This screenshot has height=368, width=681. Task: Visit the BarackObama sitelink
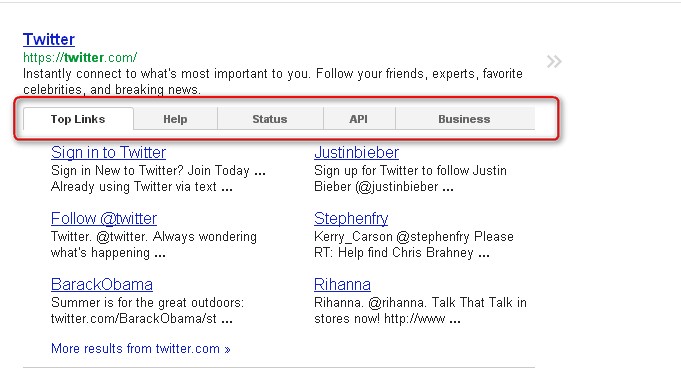click(x=102, y=285)
